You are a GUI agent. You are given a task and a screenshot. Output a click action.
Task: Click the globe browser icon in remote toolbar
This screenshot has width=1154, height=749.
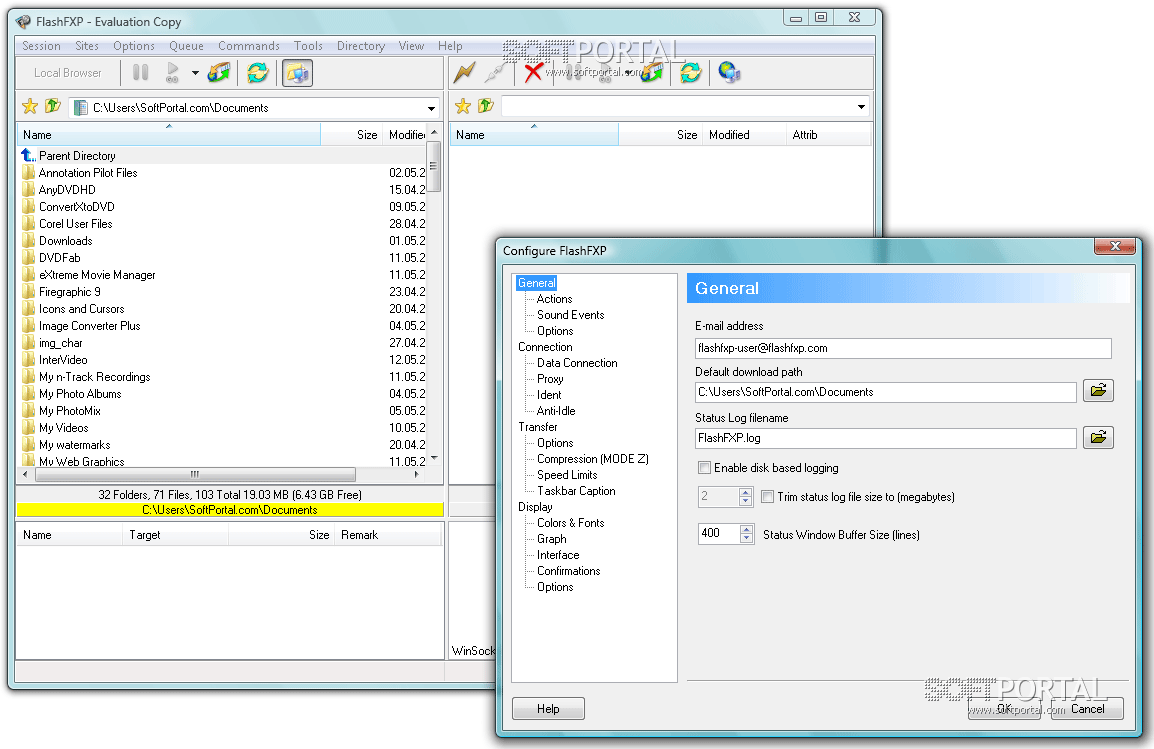pos(729,72)
